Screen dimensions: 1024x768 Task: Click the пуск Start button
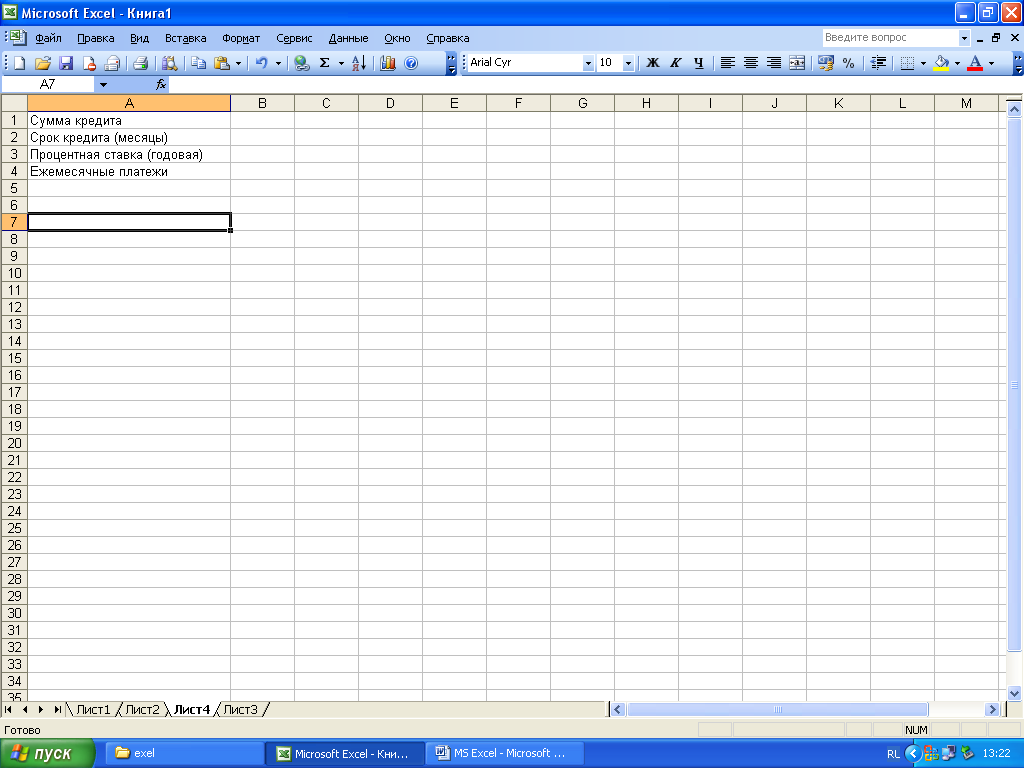click(x=48, y=754)
